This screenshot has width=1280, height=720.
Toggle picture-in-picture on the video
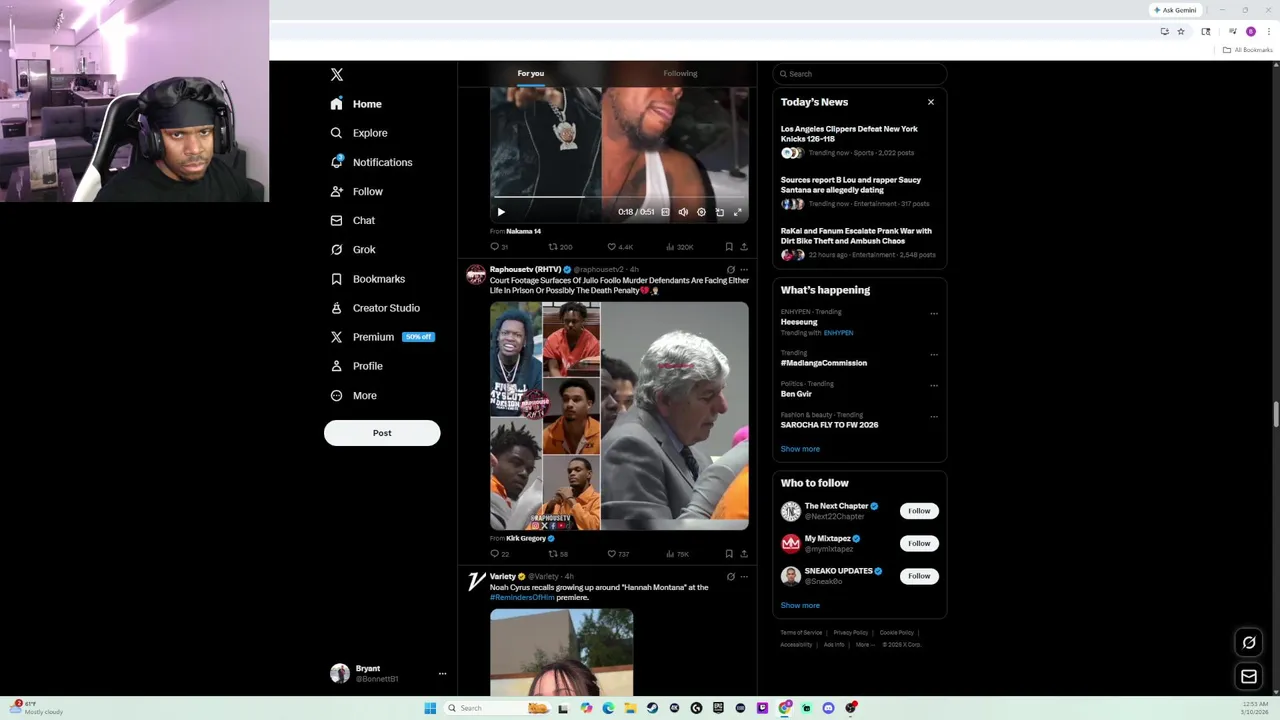coord(720,212)
